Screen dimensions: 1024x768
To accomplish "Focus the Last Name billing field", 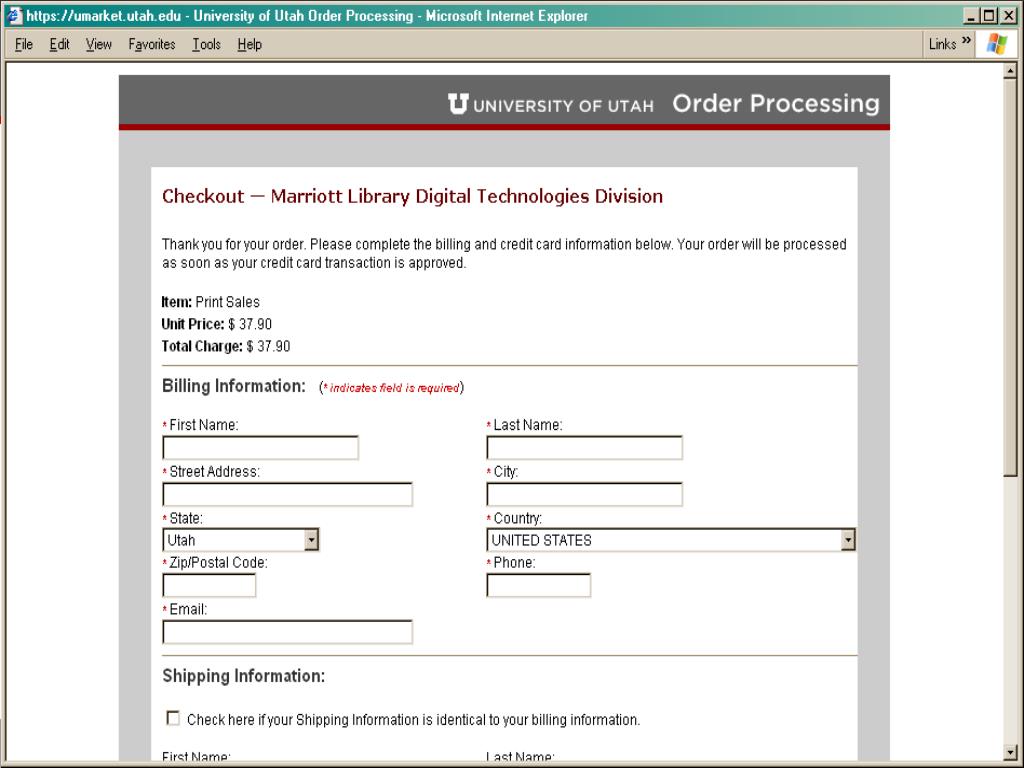I will (584, 447).
